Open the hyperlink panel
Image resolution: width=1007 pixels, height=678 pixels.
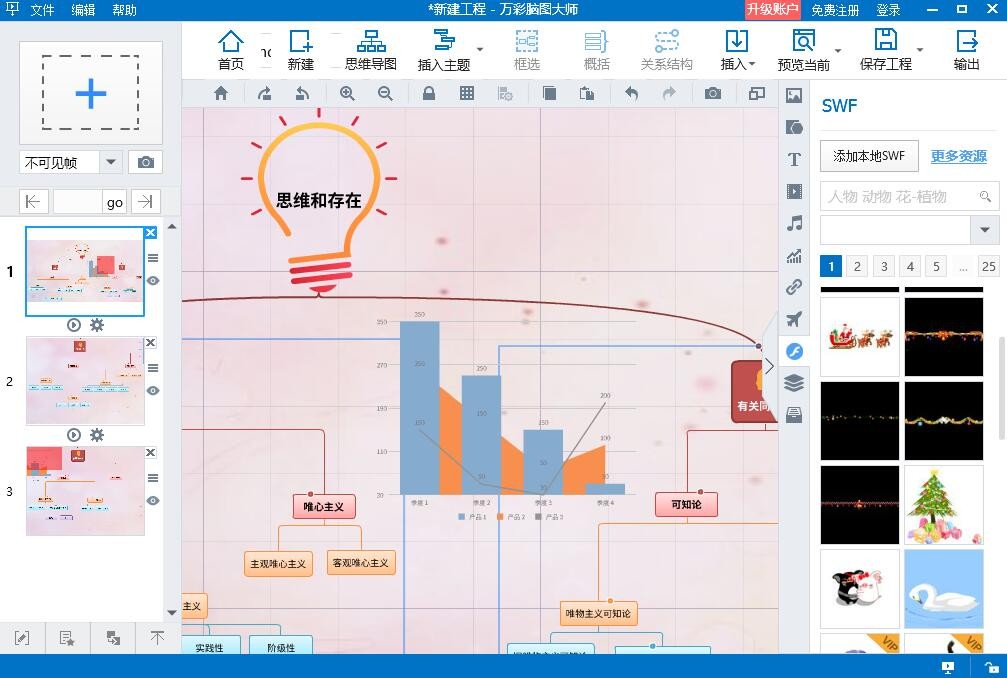point(794,287)
